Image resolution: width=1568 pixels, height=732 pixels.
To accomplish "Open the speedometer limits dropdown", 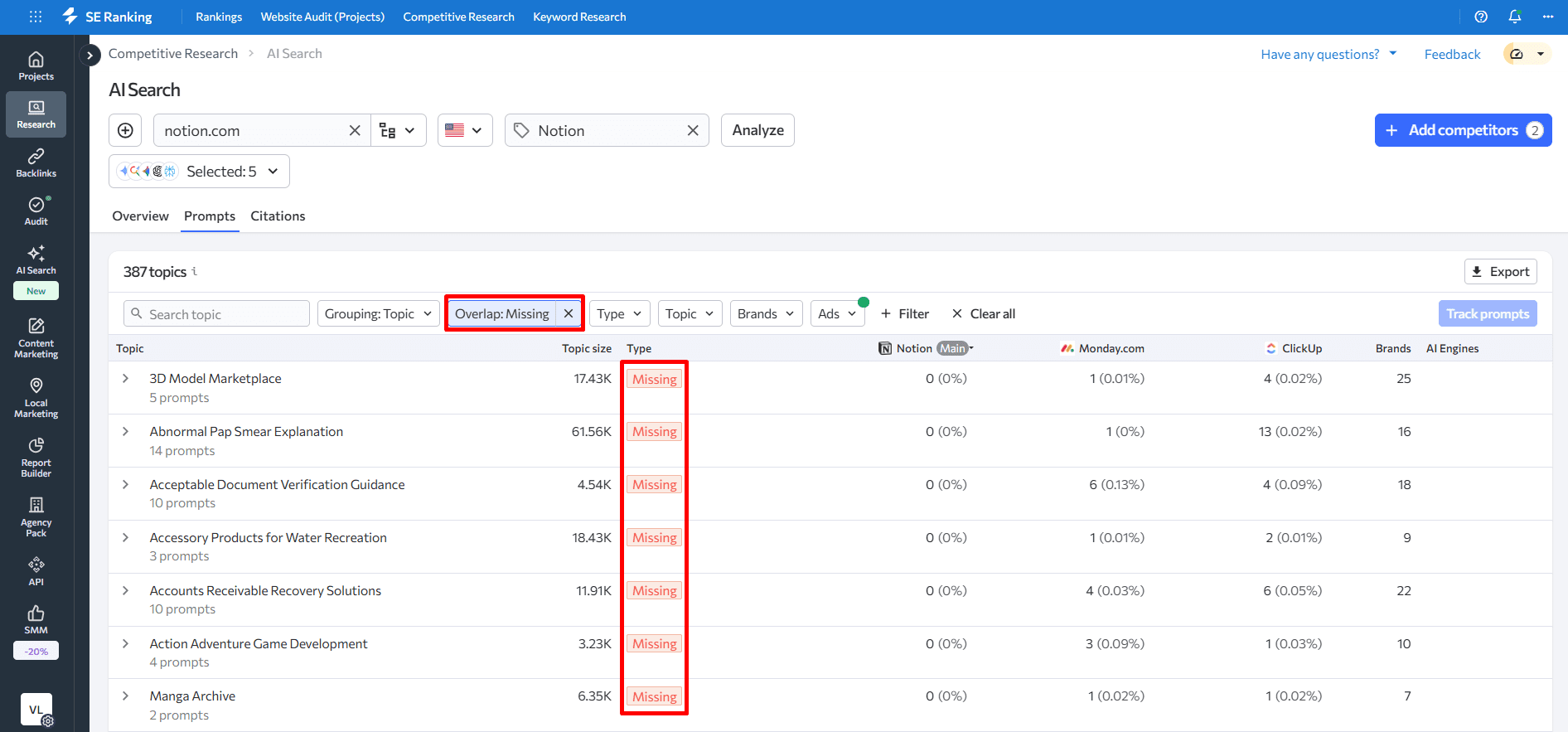I will point(1527,54).
